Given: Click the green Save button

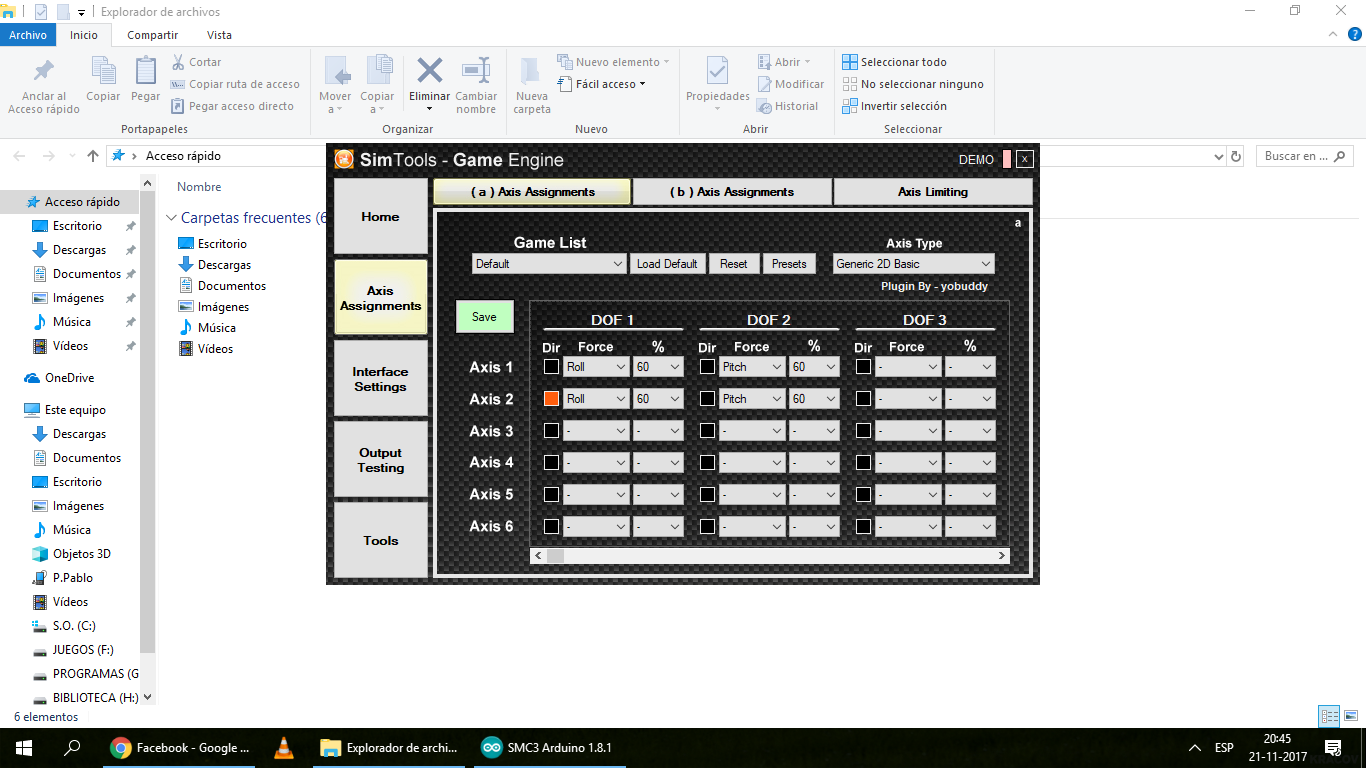Looking at the screenshot, I should [x=484, y=316].
